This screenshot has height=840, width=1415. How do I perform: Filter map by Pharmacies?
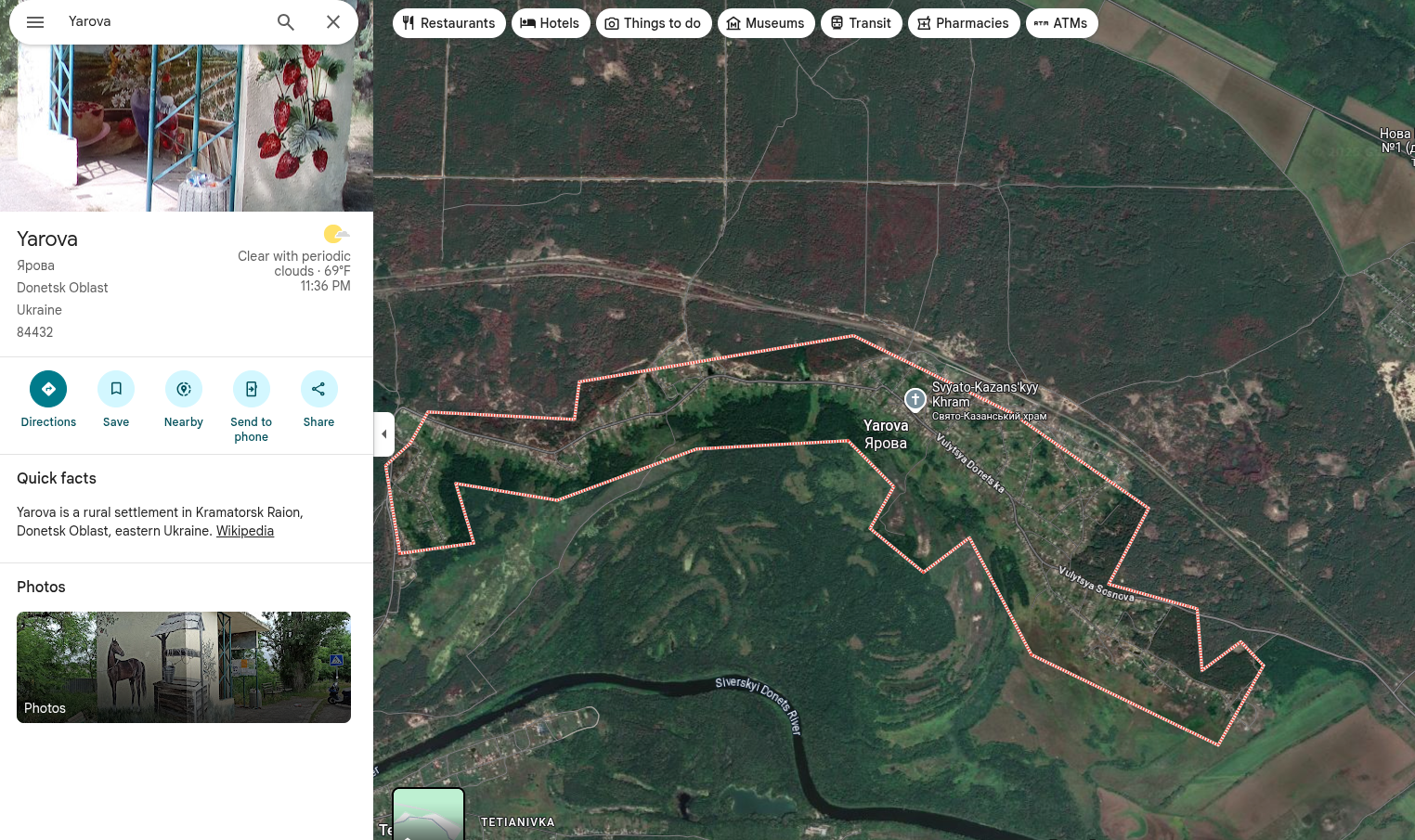point(964,23)
